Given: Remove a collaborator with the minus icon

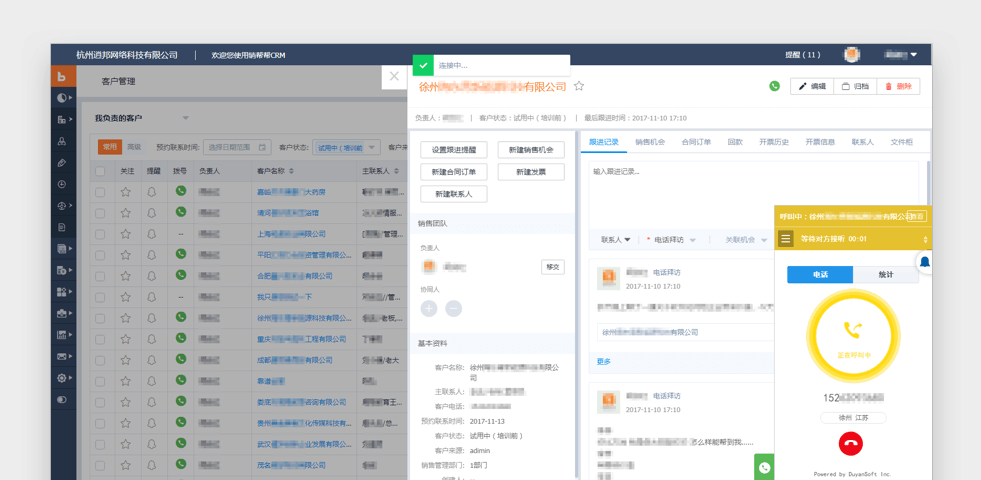Looking at the screenshot, I should (x=453, y=308).
